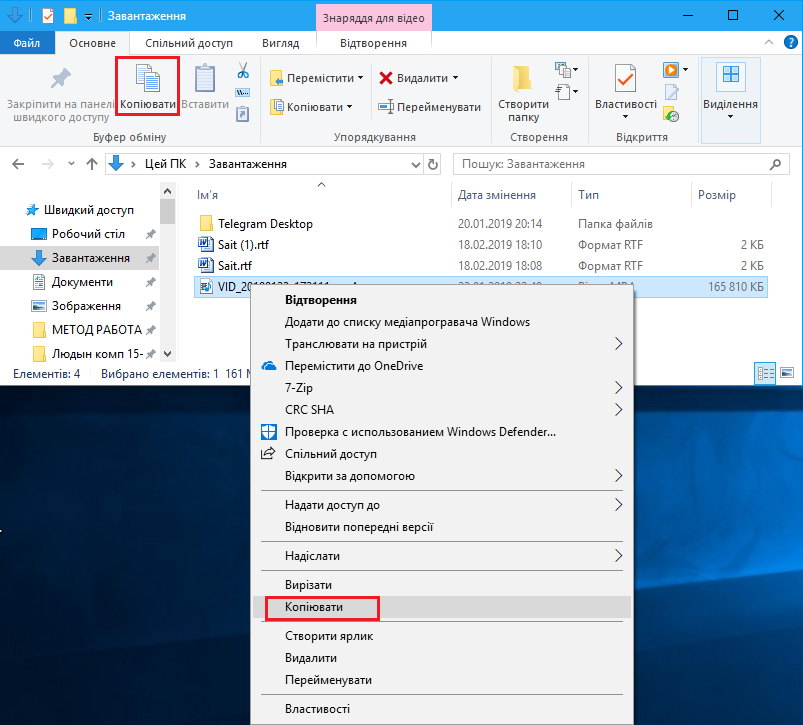Click the Властивості checkmark icon

625,79
